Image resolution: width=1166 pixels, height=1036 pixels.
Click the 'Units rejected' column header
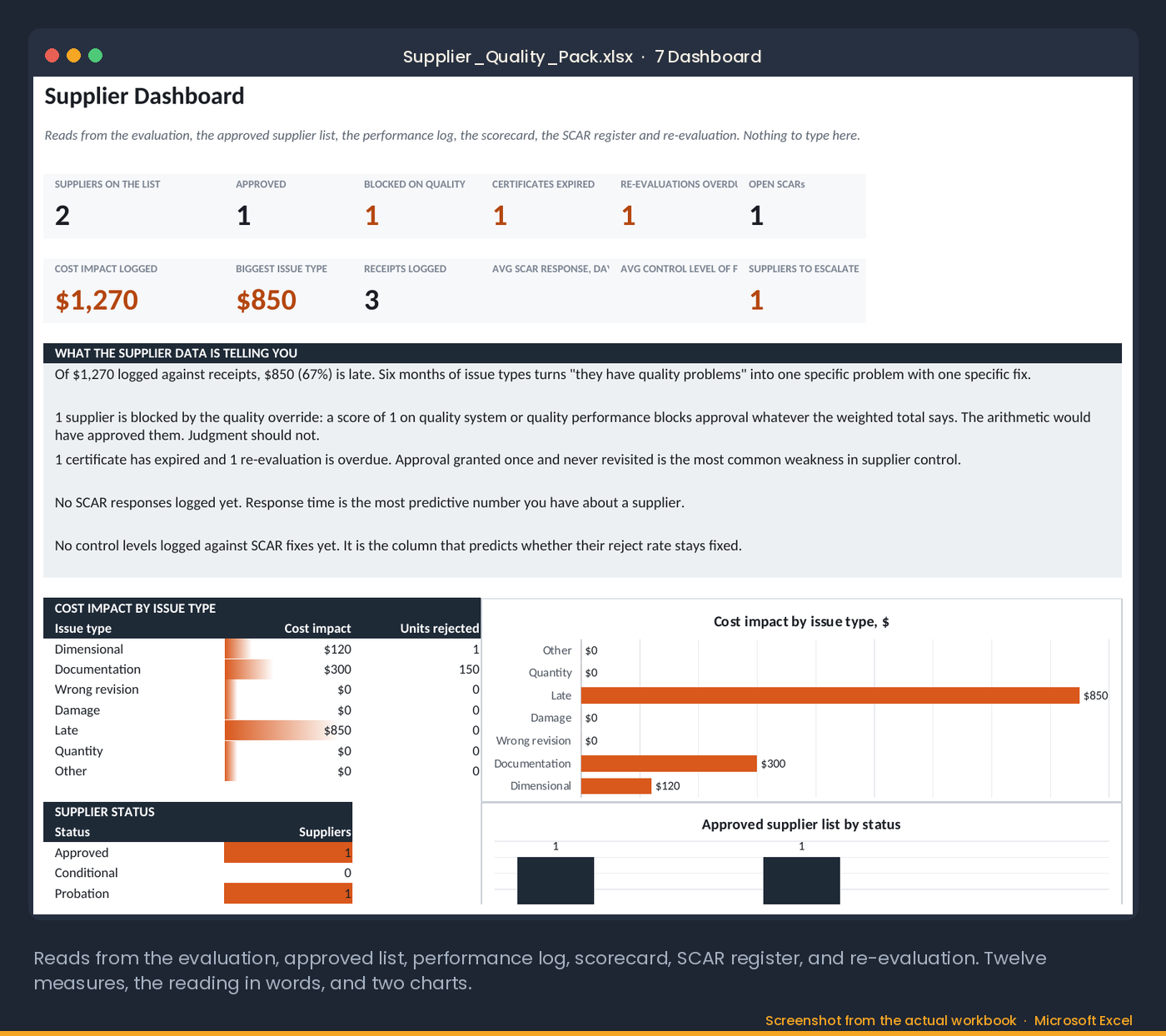click(x=440, y=629)
